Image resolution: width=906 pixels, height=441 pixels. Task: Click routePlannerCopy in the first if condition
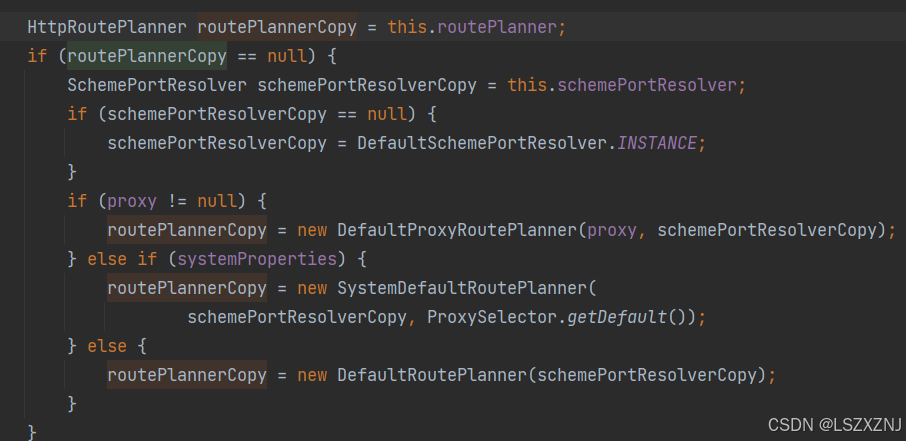147,56
